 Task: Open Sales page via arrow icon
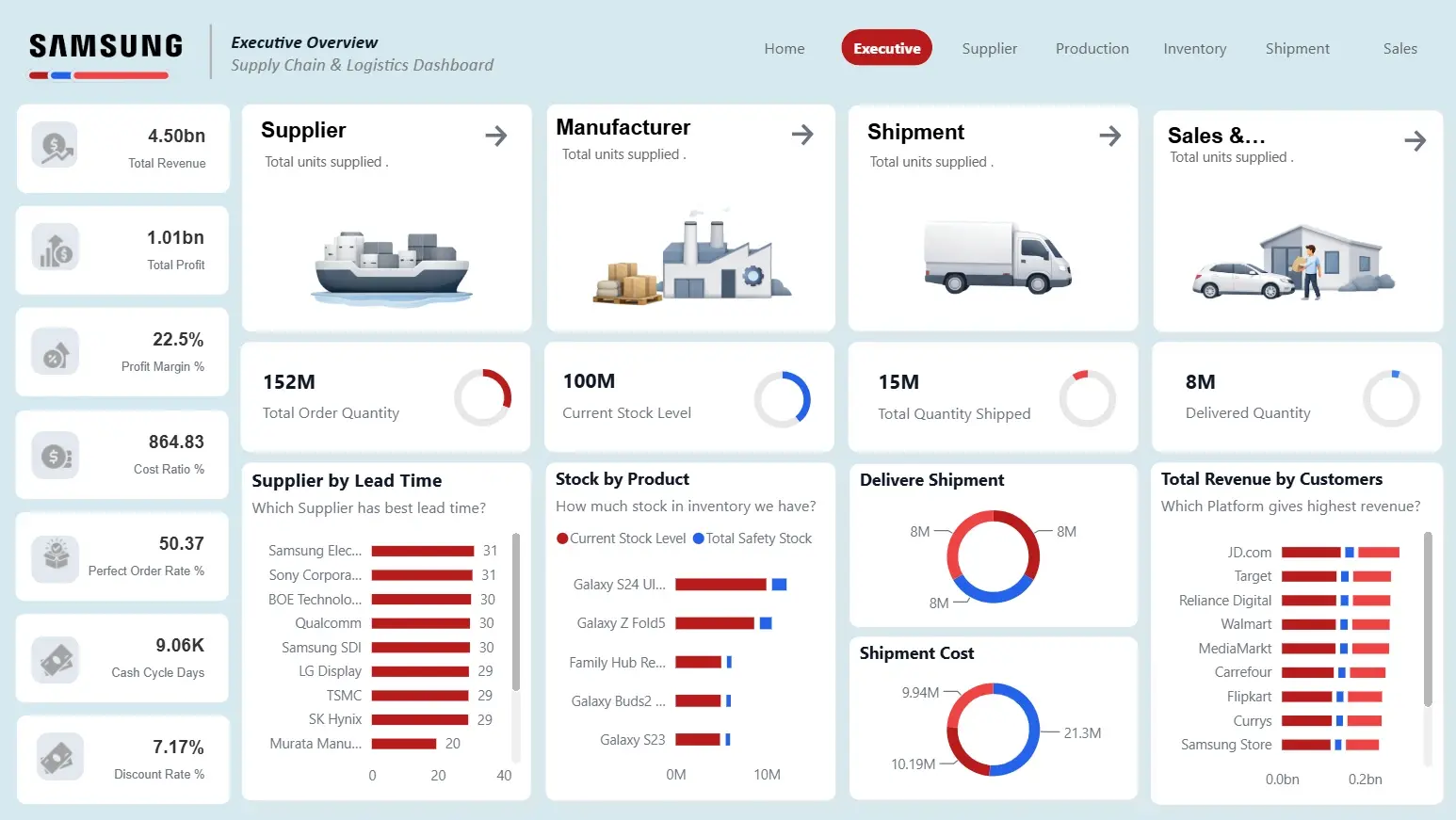(1415, 141)
